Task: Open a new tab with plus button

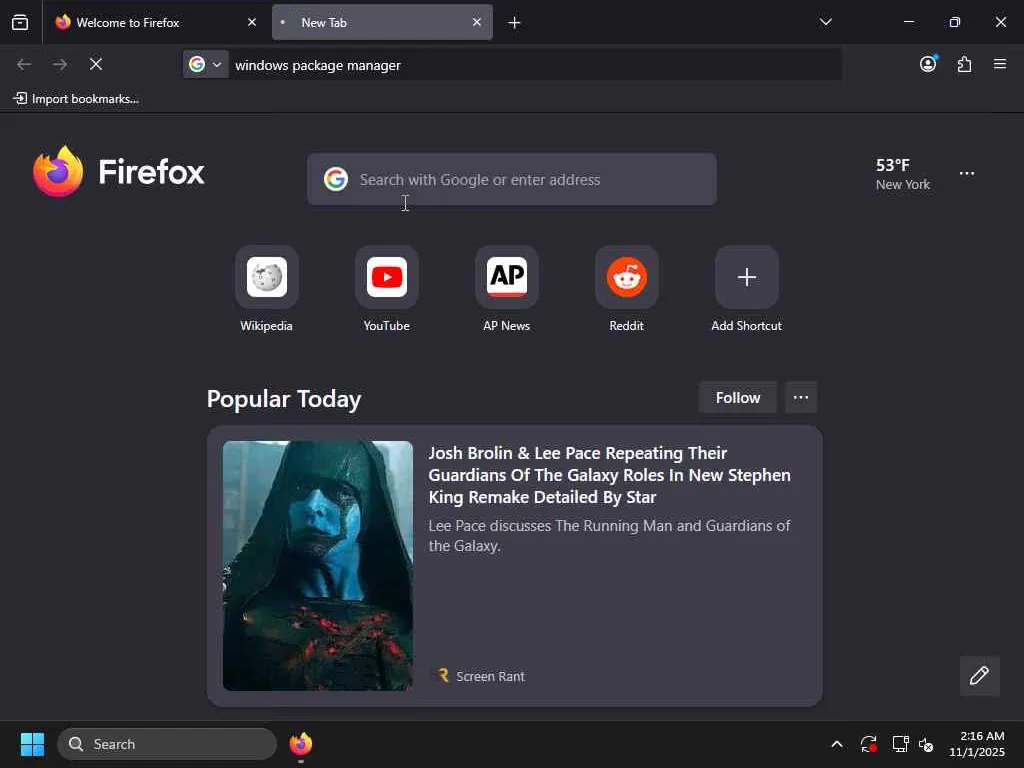Action: [x=515, y=23]
